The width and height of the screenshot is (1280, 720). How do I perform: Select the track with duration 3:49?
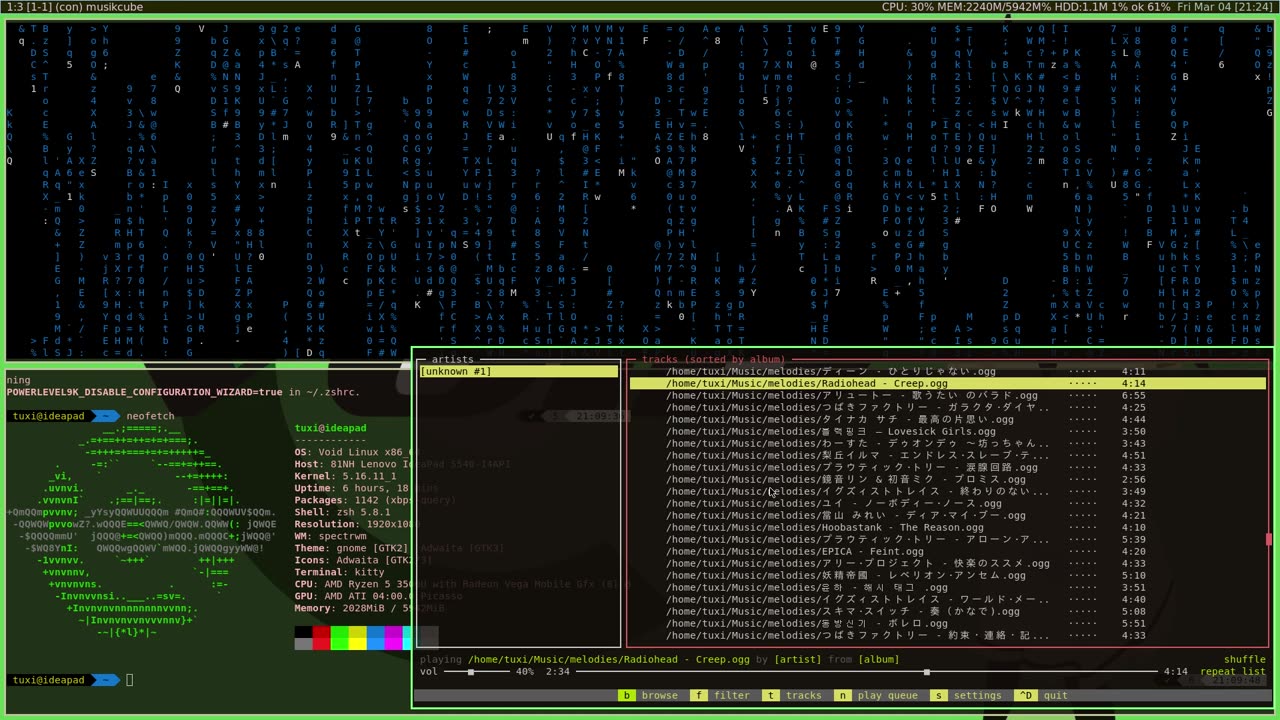[948, 492]
